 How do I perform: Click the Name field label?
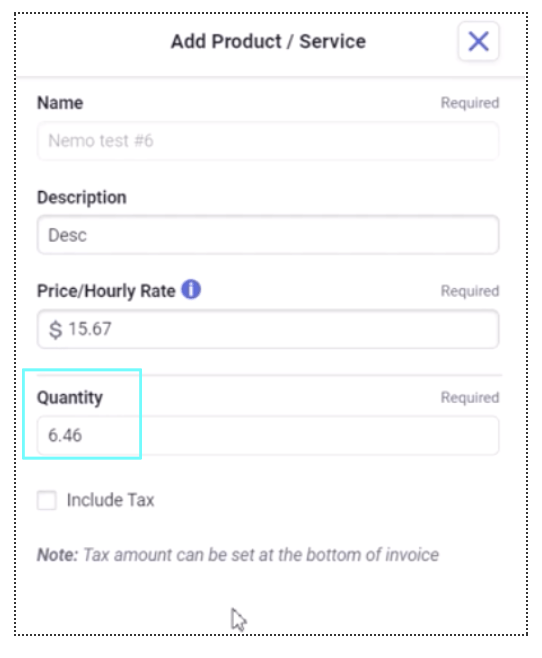pyautogui.click(x=60, y=103)
